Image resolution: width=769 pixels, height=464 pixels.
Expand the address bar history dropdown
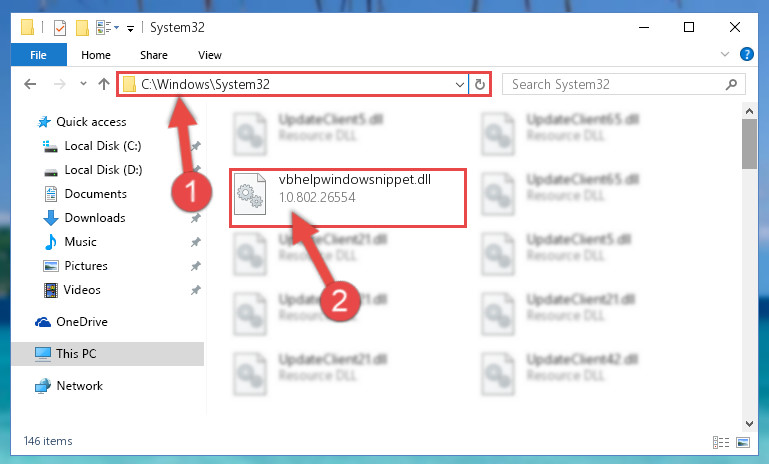pyautogui.click(x=460, y=84)
